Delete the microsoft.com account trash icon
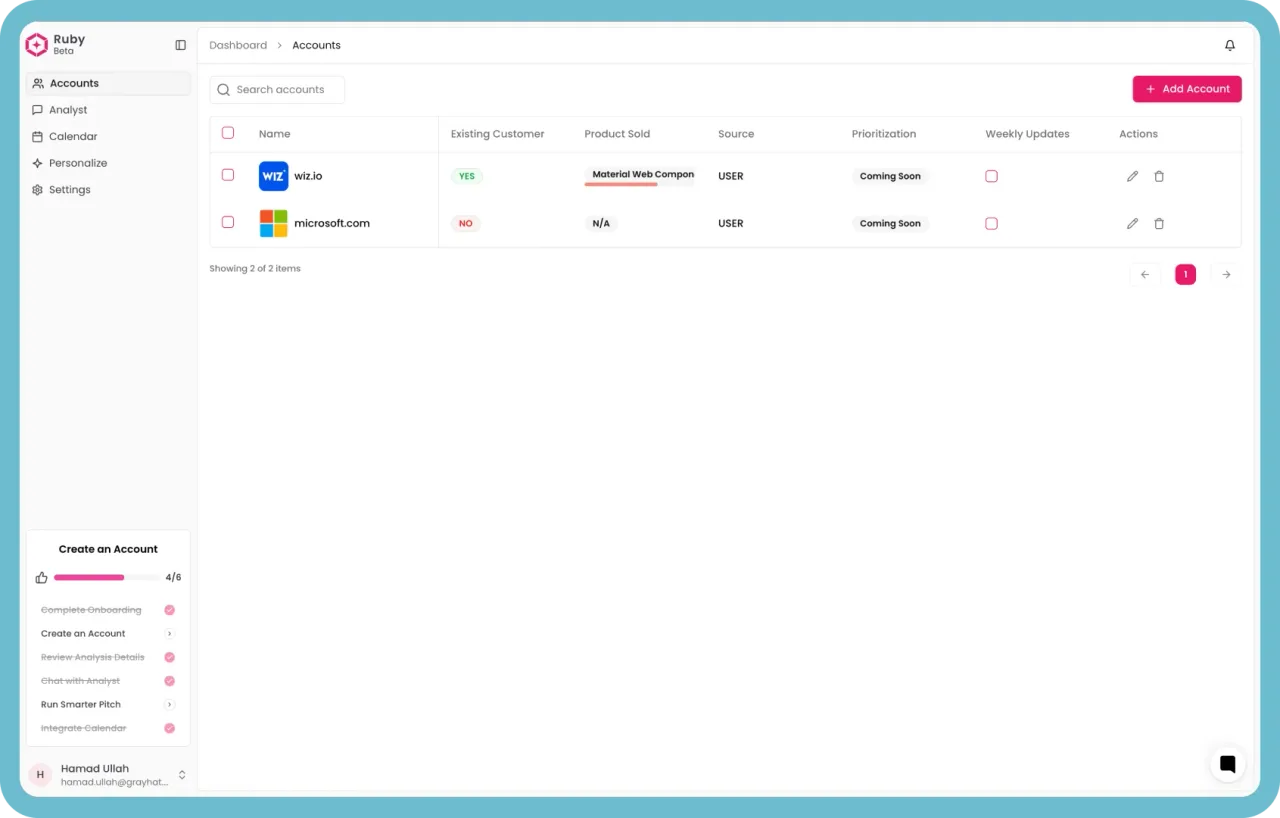The width and height of the screenshot is (1280, 818). [x=1159, y=224]
